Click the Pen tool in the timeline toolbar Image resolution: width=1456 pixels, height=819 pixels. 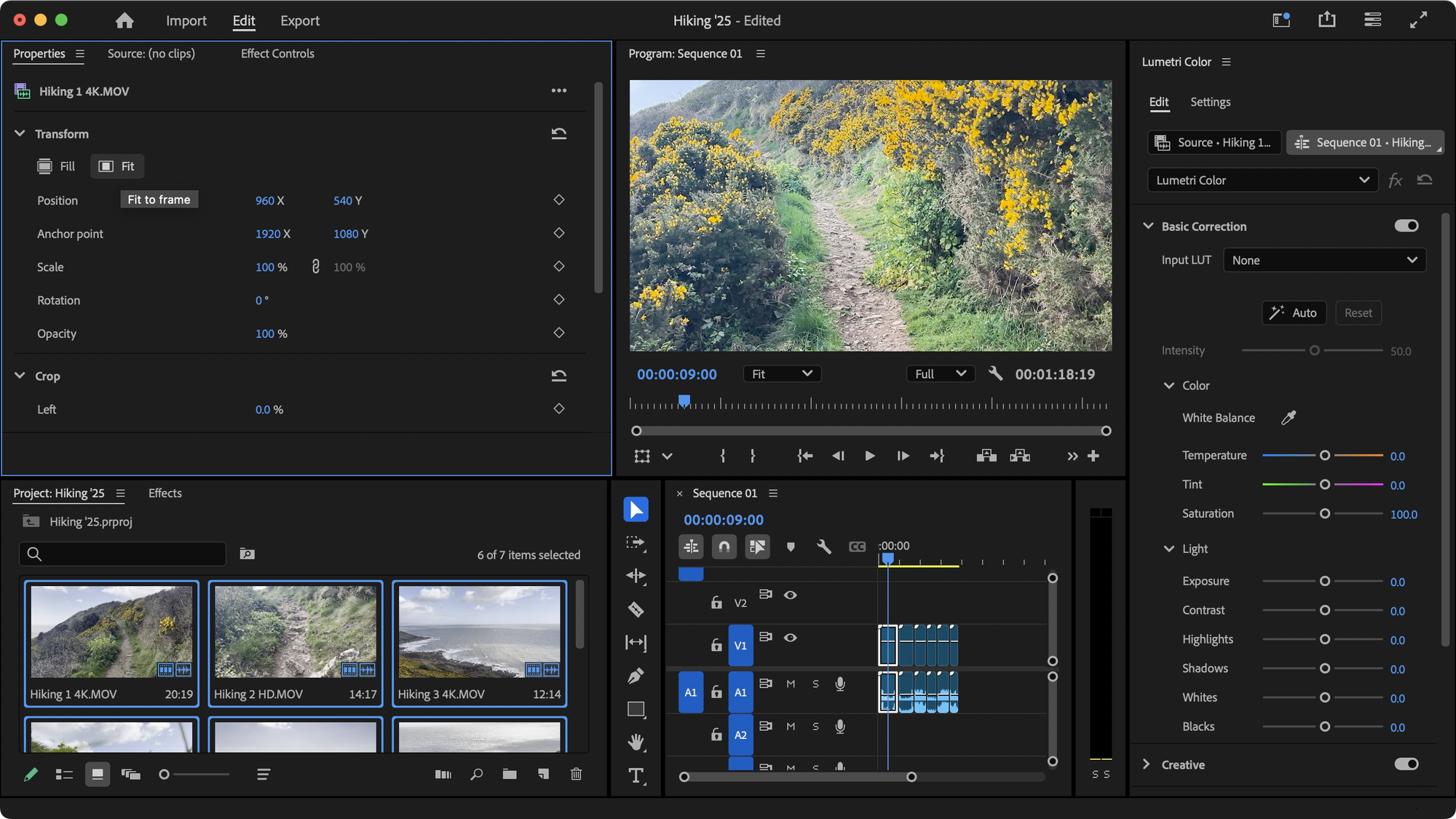click(635, 676)
